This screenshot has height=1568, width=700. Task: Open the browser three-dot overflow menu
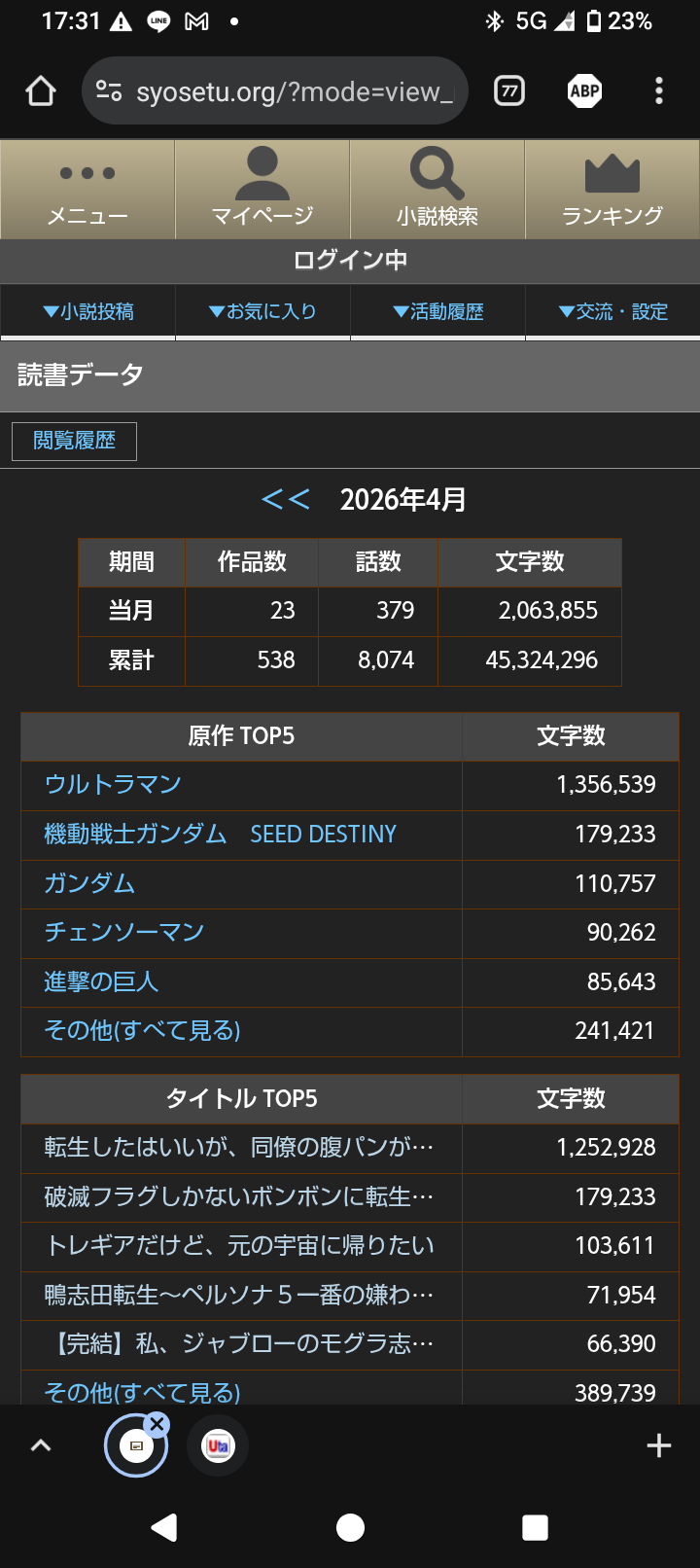coord(659,91)
